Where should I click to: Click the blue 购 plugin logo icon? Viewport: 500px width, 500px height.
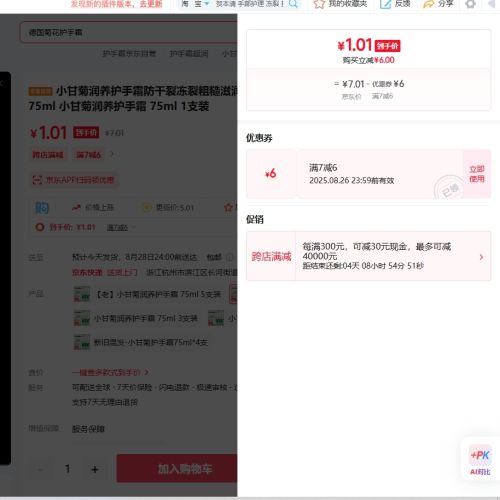coord(42,207)
